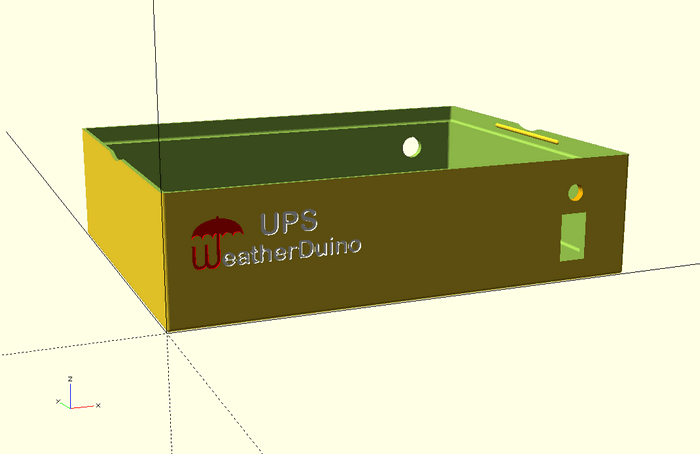This screenshot has height=454, width=700.
Task: Click the small round hole on front panel
Action: coord(575,192)
